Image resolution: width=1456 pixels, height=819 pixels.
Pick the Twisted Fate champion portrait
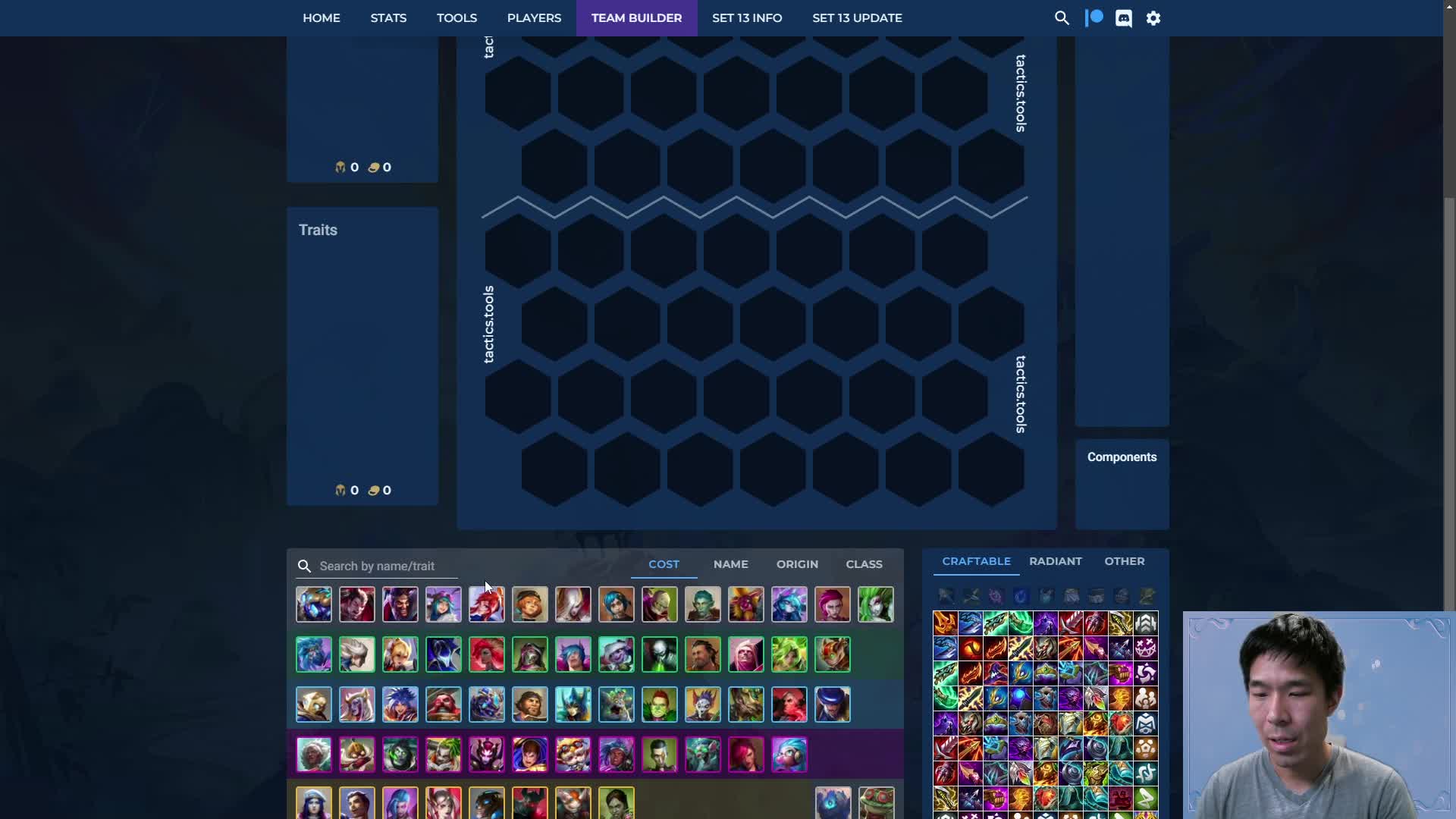point(833,704)
